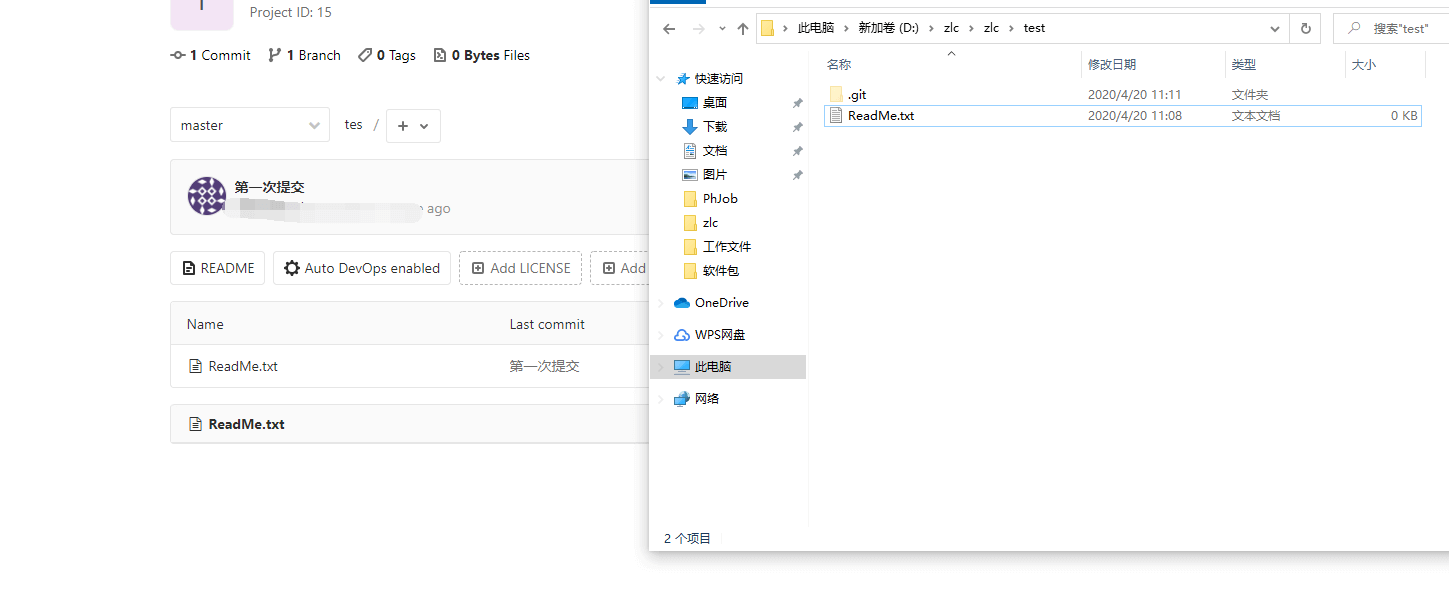Refresh the current folder view

(x=1305, y=28)
